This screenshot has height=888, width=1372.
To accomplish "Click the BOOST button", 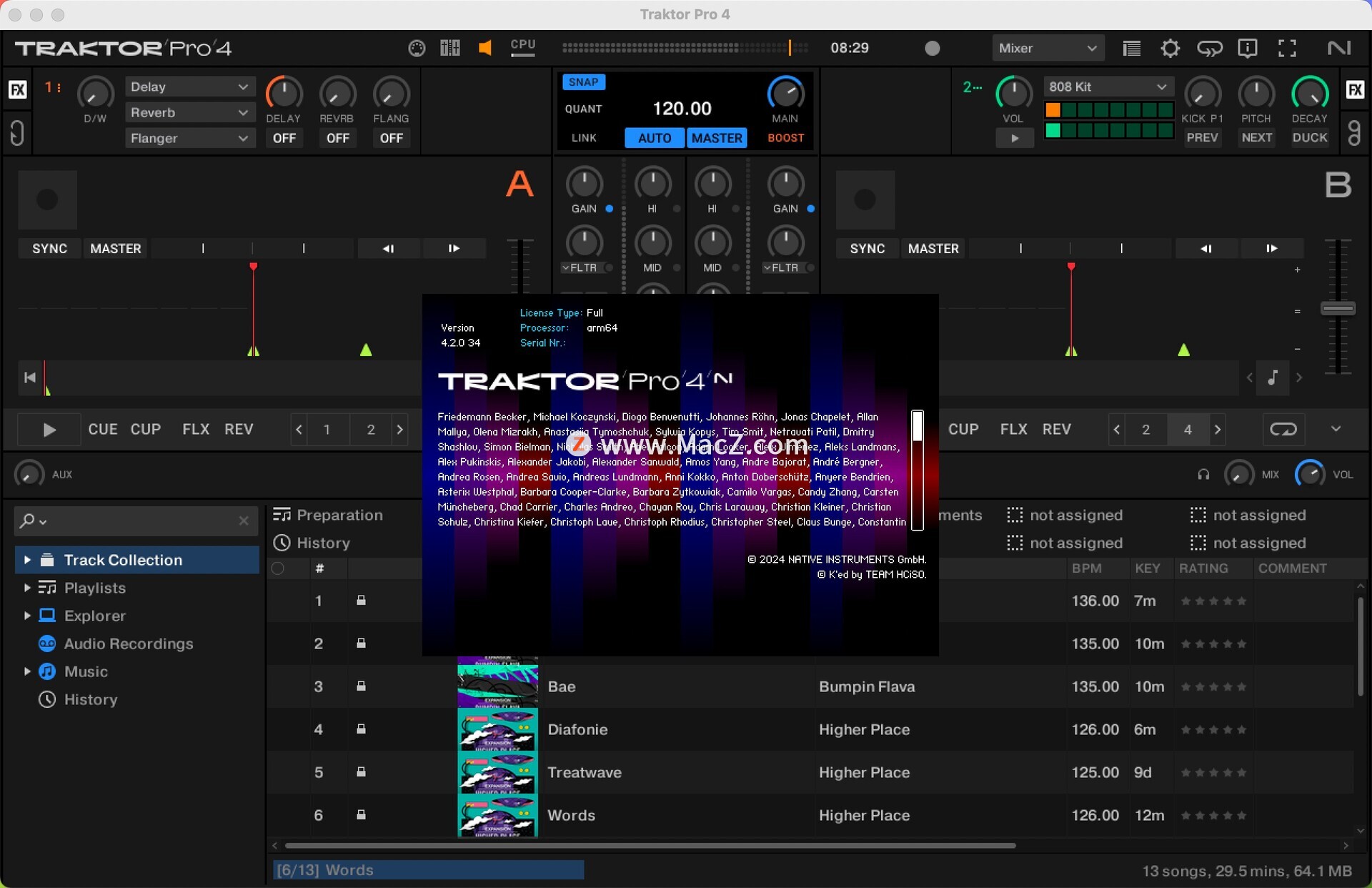I will 786,138.
